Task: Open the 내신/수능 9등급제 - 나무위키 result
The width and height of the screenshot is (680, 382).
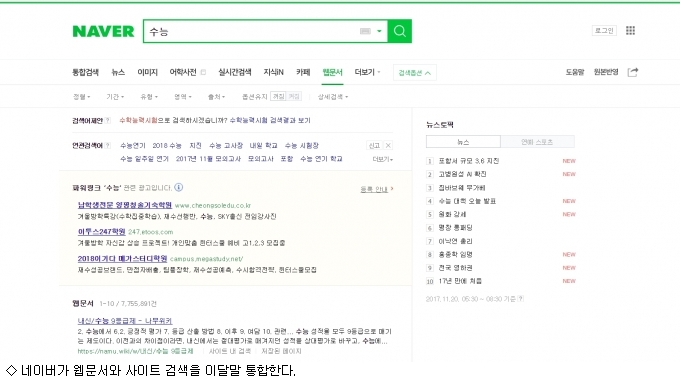Action: coord(125,321)
